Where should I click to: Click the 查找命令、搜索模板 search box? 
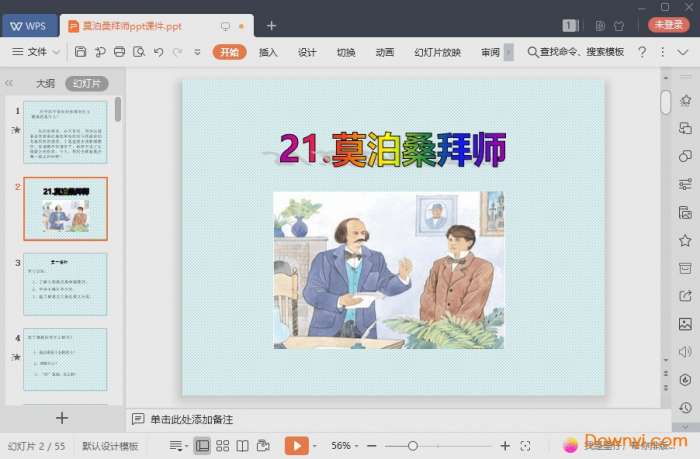click(x=575, y=52)
